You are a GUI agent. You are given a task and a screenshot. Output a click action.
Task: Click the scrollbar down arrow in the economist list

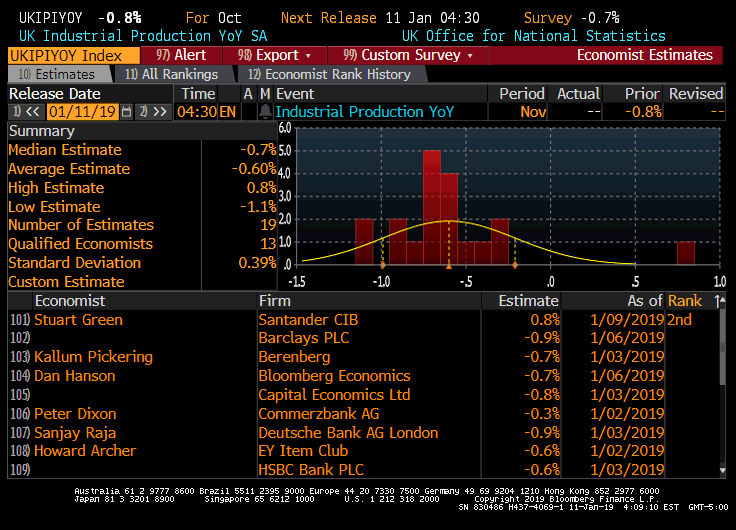pyautogui.click(x=722, y=470)
